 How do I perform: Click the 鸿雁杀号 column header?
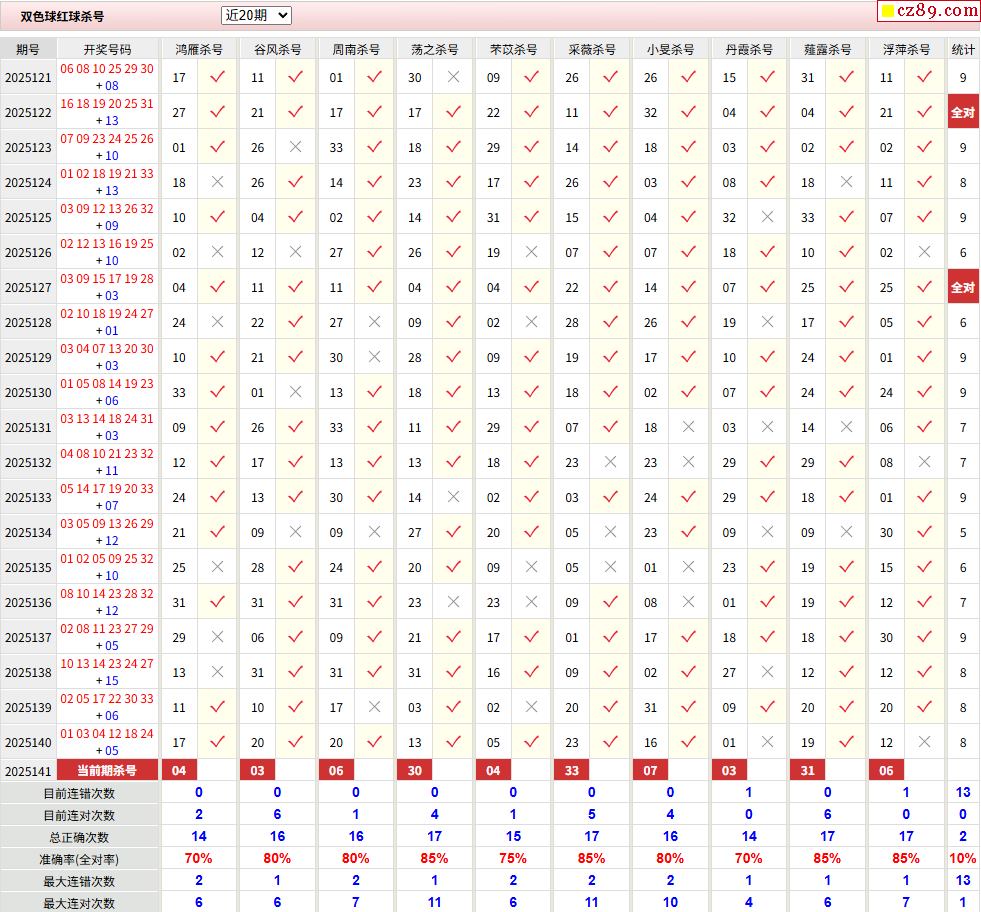[198, 49]
